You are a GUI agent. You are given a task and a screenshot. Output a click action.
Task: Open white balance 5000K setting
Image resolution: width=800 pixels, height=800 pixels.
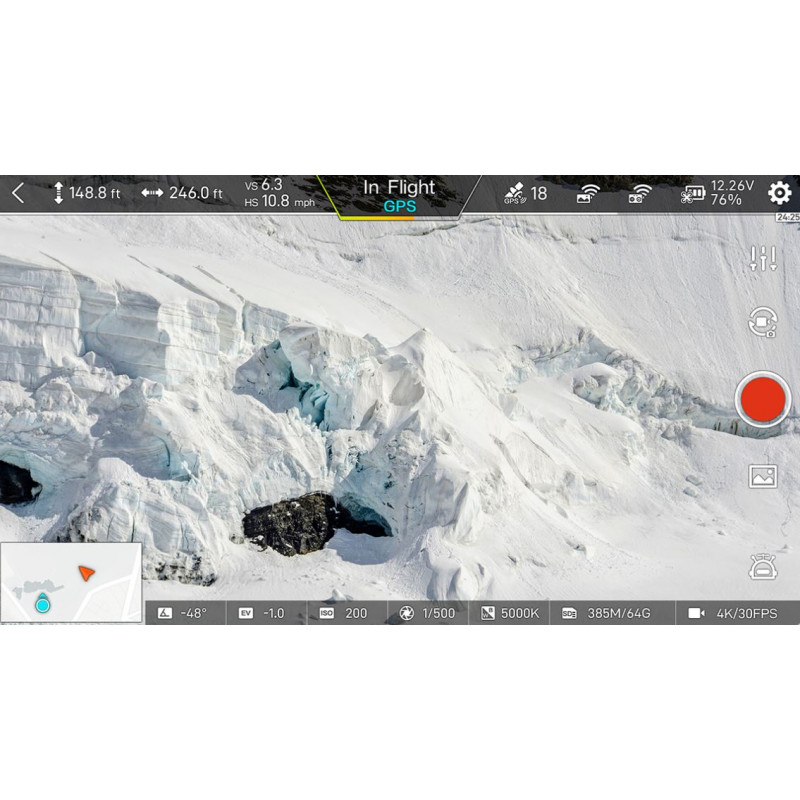tap(509, 613)
